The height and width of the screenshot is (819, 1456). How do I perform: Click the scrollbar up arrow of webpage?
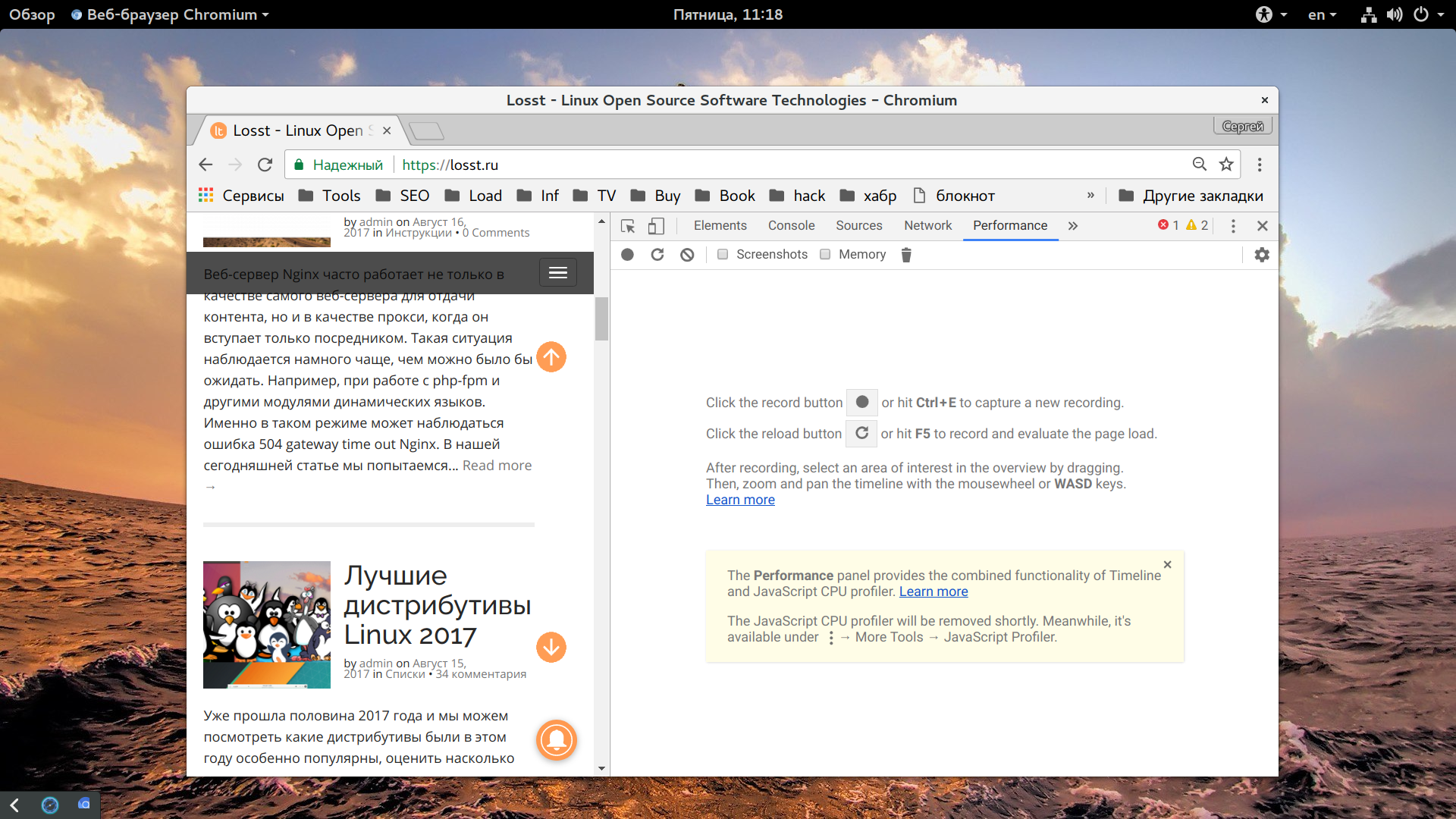601,221
